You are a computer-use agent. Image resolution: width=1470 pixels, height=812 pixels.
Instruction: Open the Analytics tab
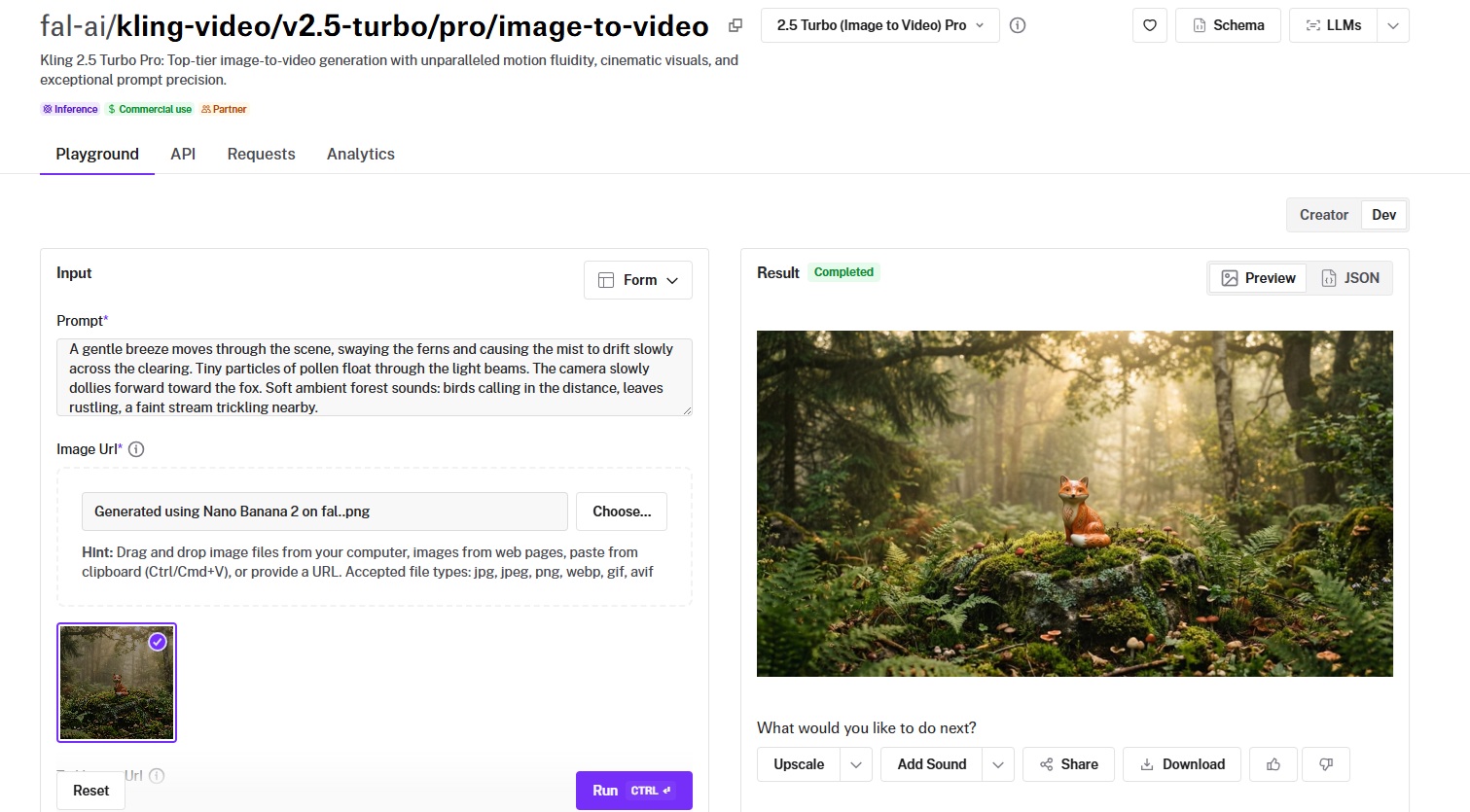360,154
